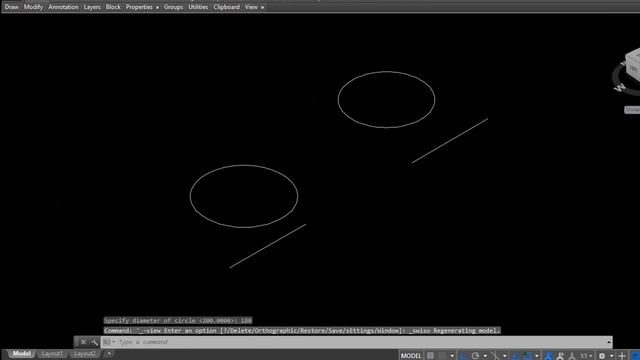Toggle annotation auto-scale icon
Screen dimensions: 640x360
[560, 356]
